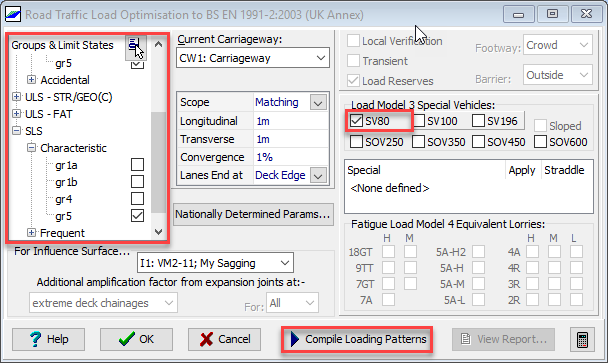The width and height of the screenshot is (608, 363).
Task: Tick the SLS Characteristic gr4 checkbox
Action: 137,199
